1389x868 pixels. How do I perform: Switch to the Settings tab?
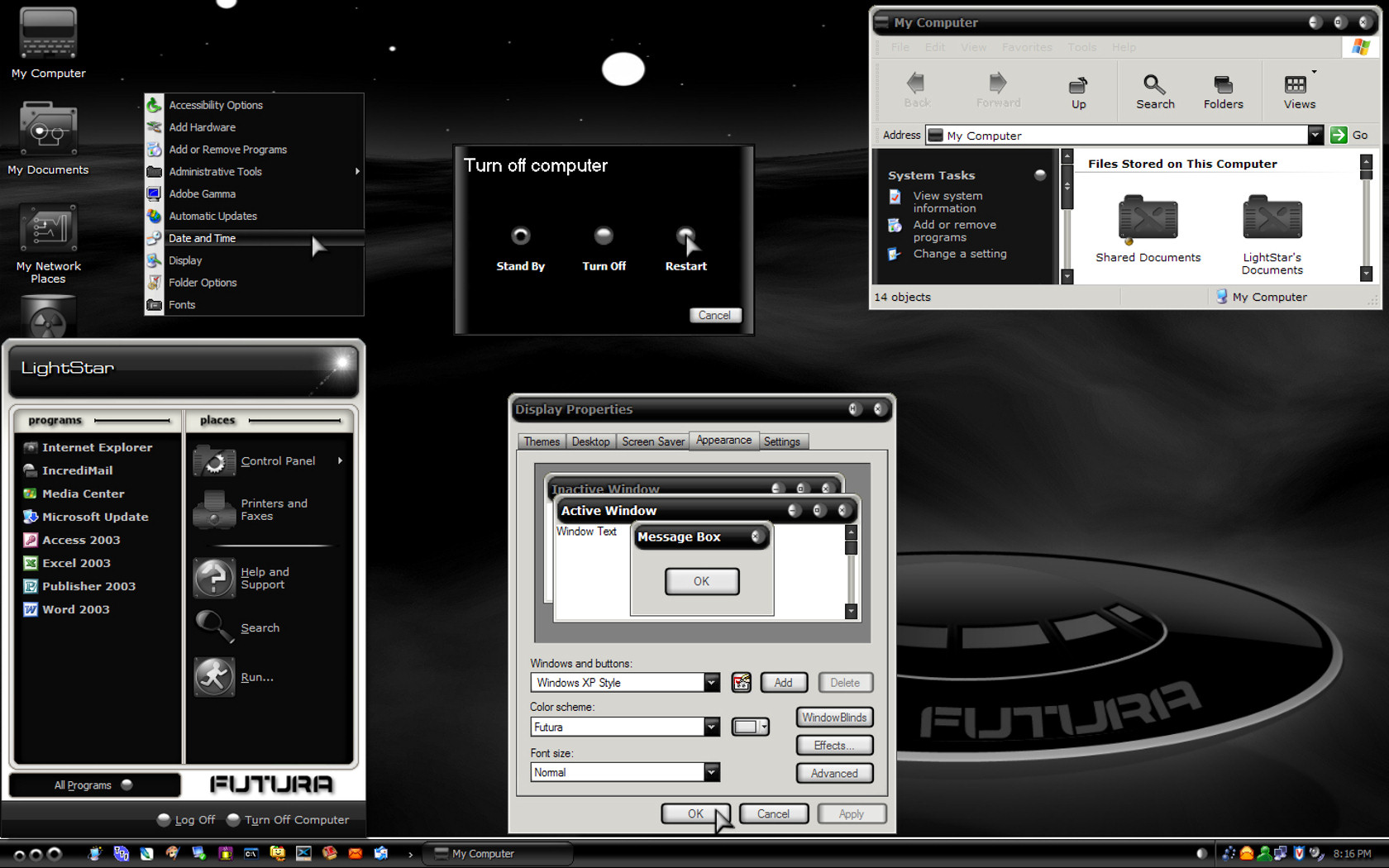(x=782, y=441)
